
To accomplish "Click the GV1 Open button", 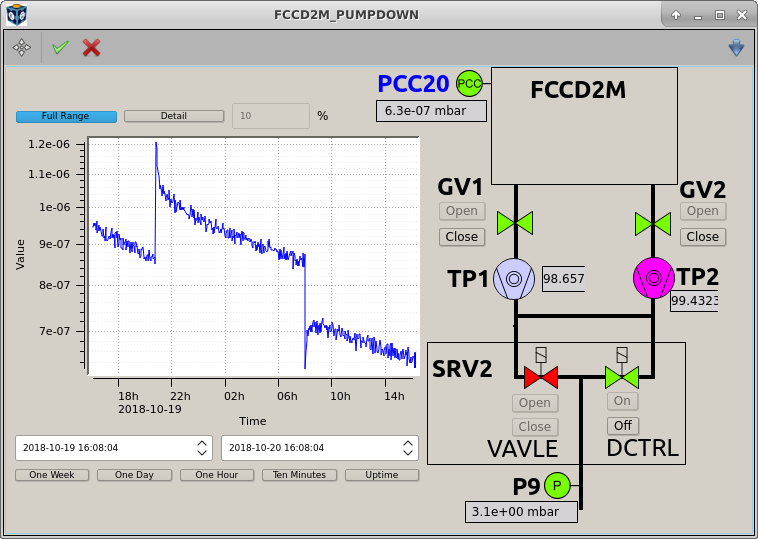I will click(x=462, y=211).
